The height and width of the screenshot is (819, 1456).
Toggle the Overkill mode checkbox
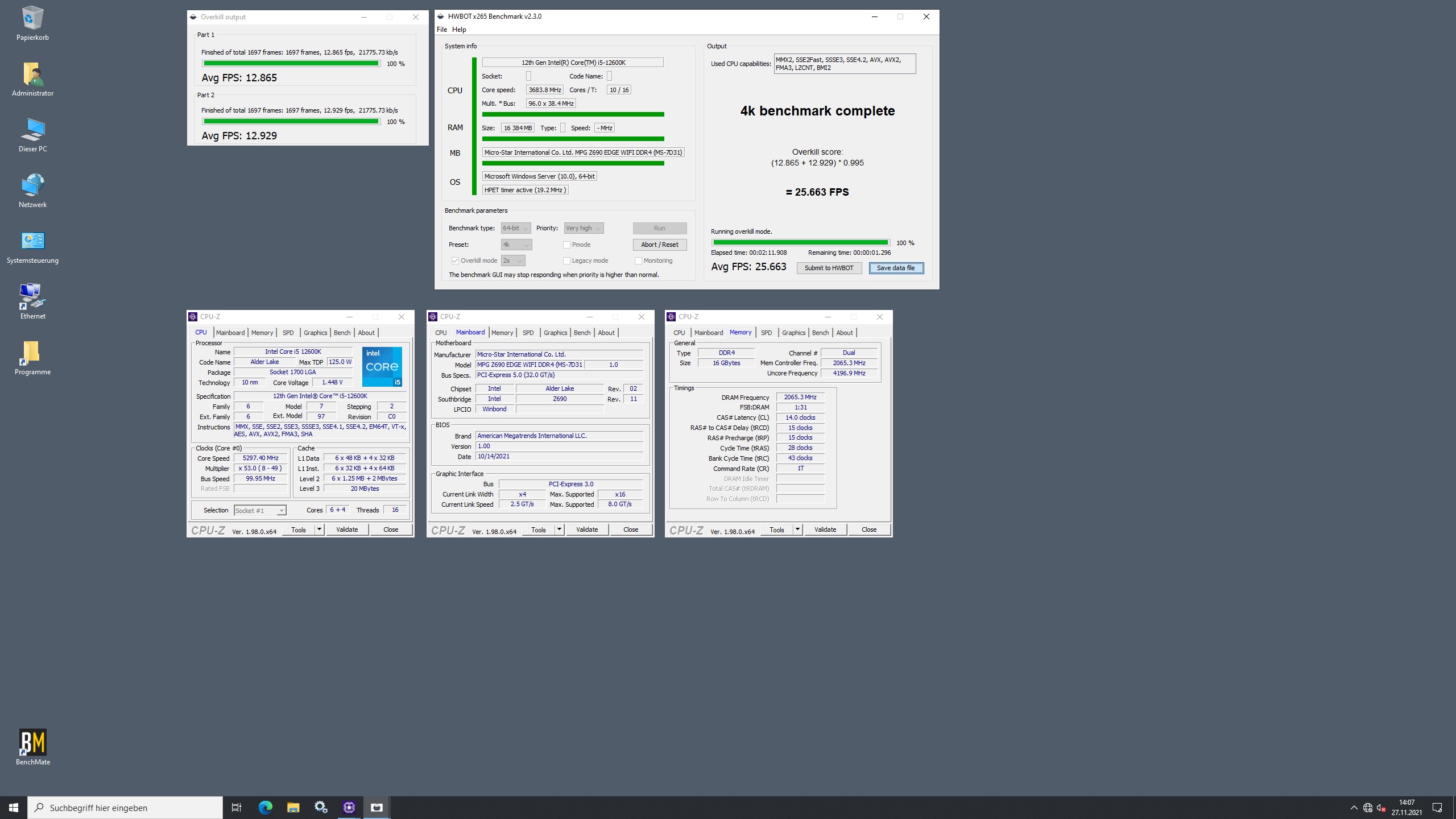click(455, 260)
